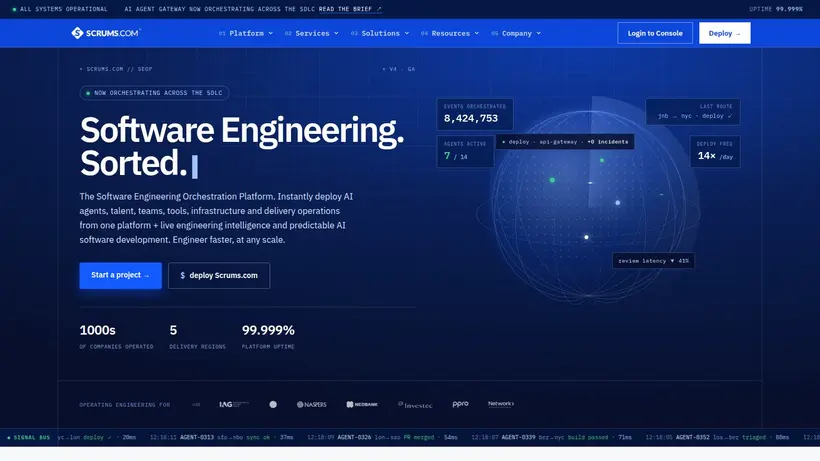
Task: Open the Platform menu
Action: (x=246, y=33)
